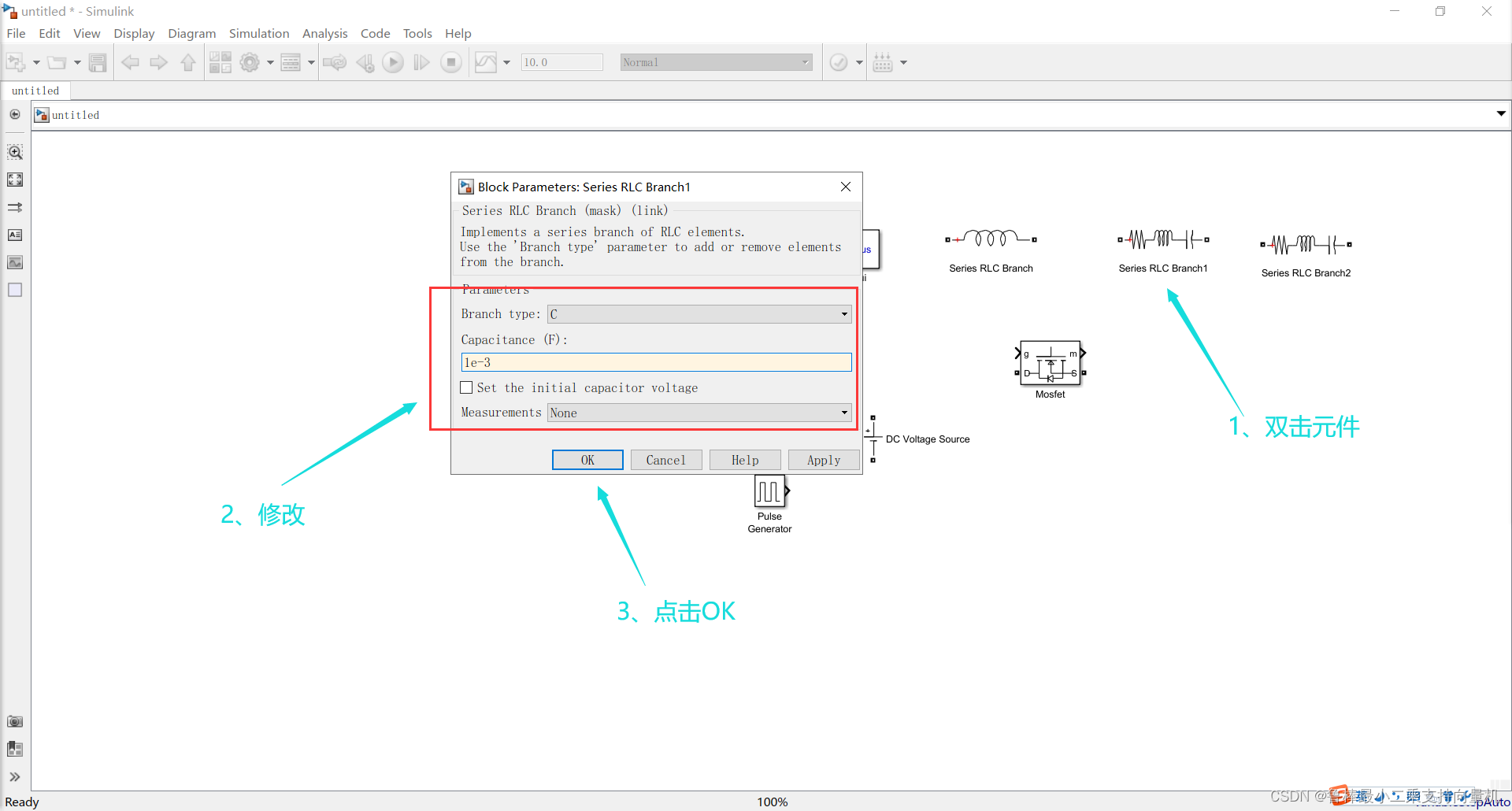Click the Step Back button
1512x811 pixels.
click(365, 62)
